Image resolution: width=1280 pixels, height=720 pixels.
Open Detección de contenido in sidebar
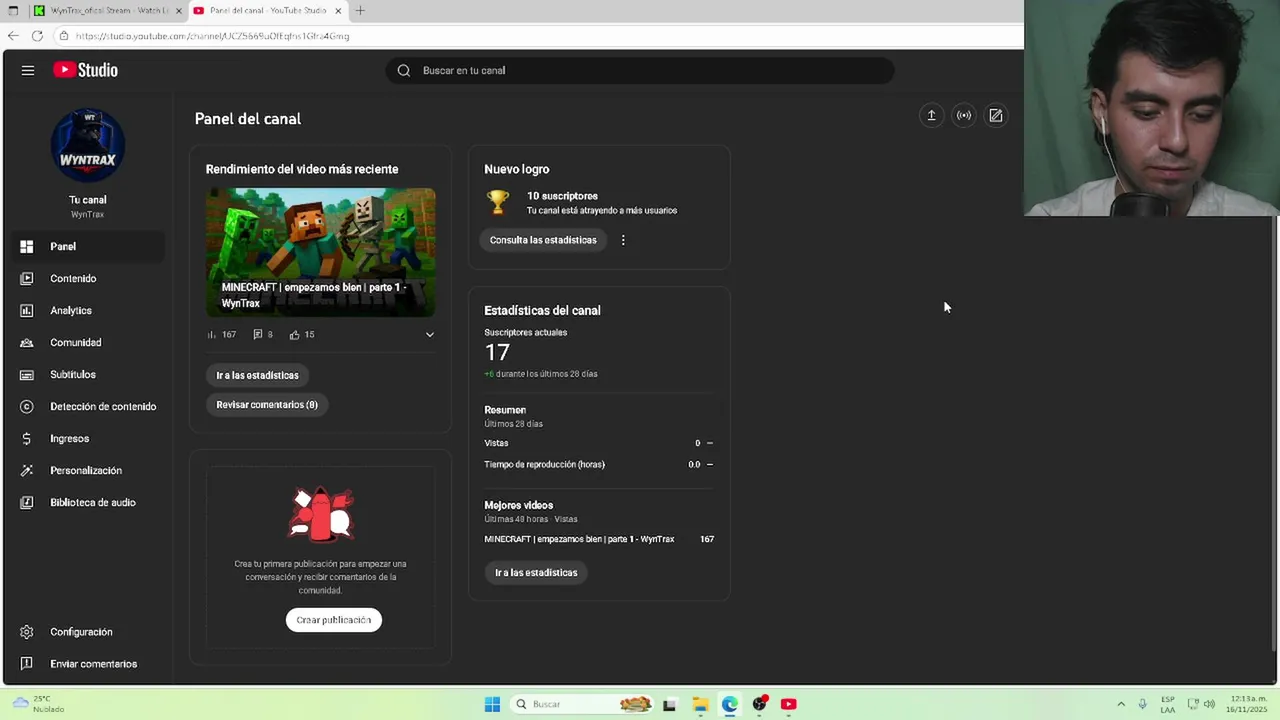click(x=87, y=406)
